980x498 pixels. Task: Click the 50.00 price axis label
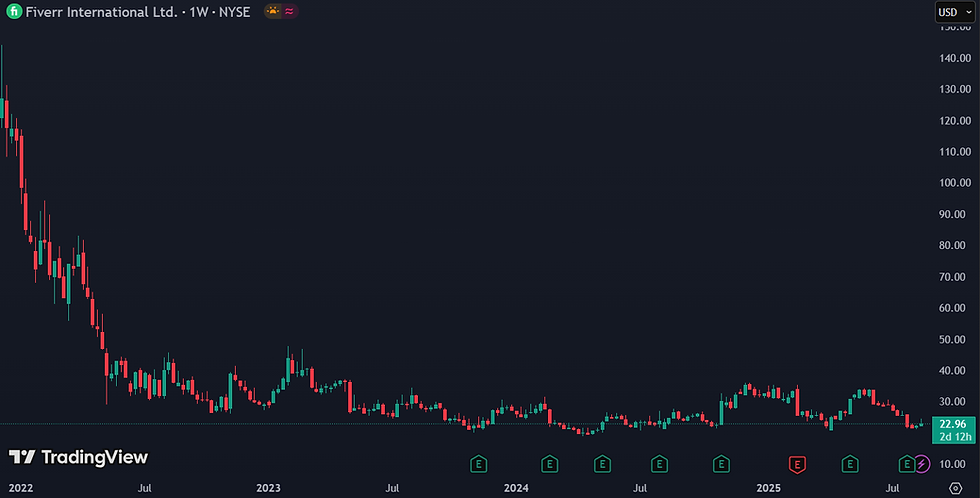point(952,339)
